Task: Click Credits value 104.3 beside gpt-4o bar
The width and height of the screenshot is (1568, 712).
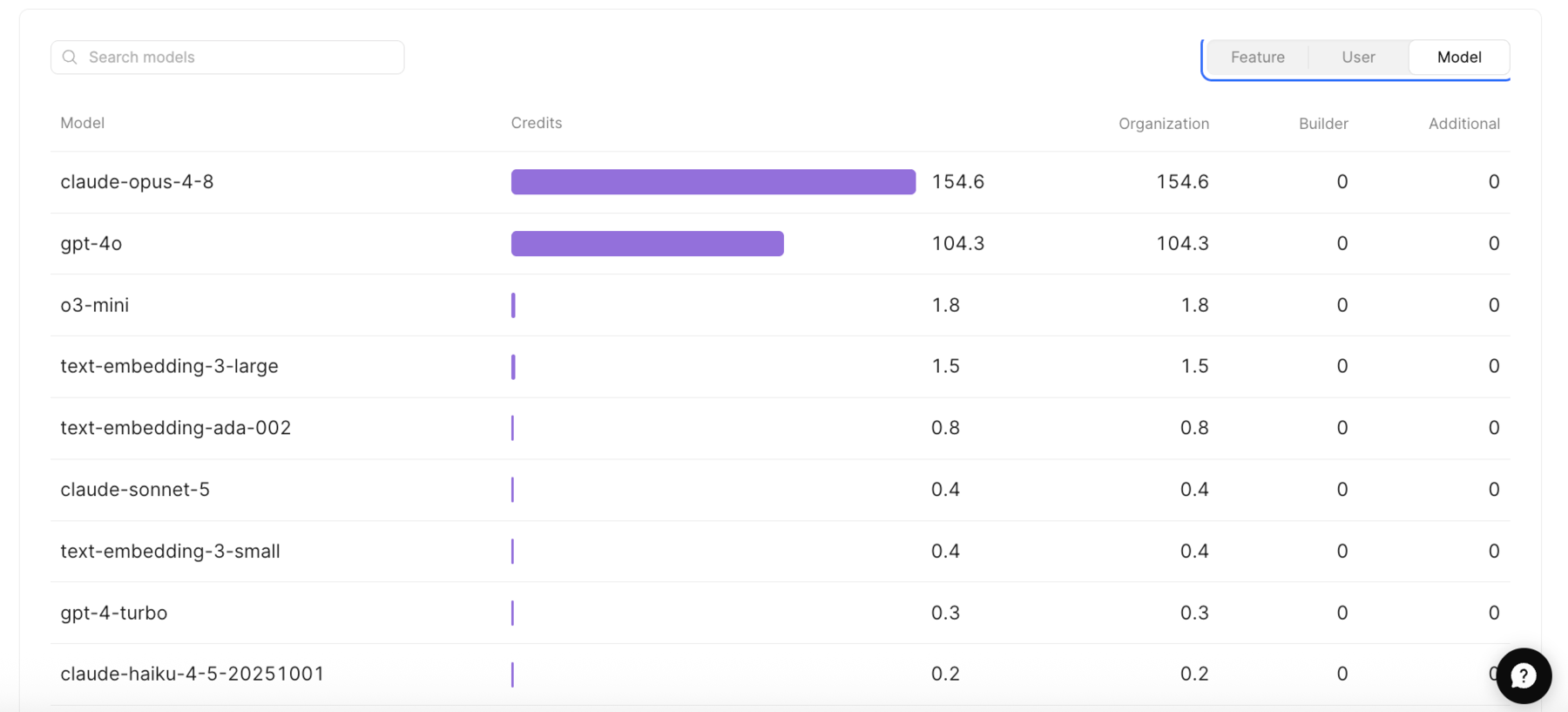Action: (x=958, y=243)
